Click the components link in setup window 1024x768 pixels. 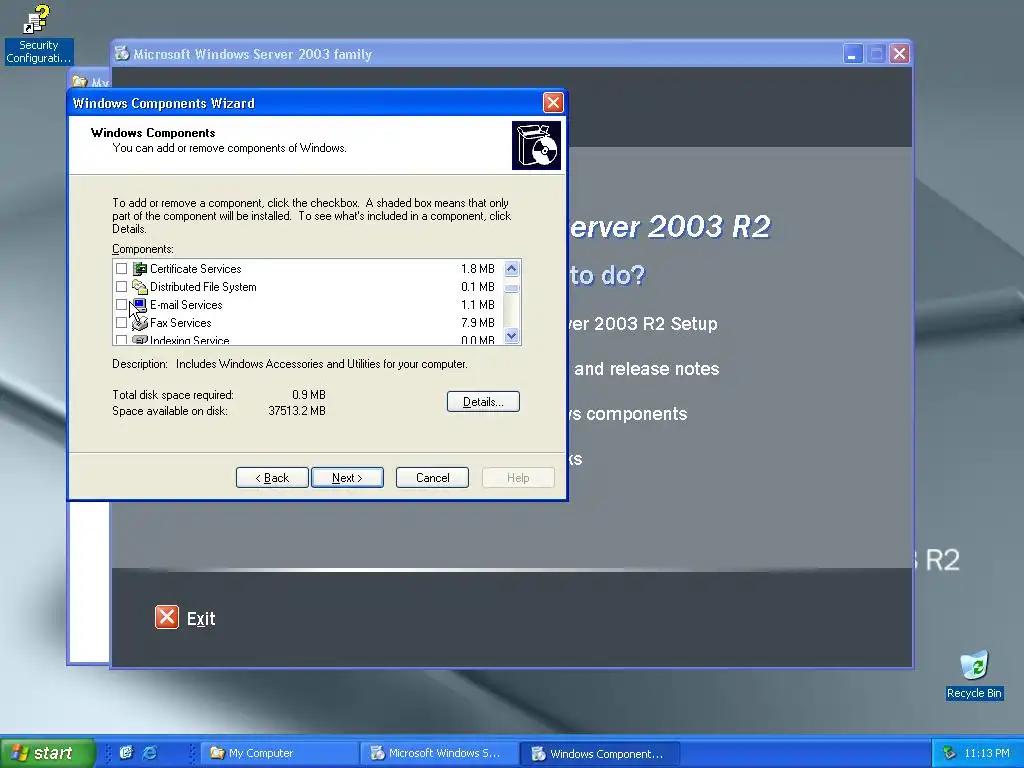click(628, 414)
